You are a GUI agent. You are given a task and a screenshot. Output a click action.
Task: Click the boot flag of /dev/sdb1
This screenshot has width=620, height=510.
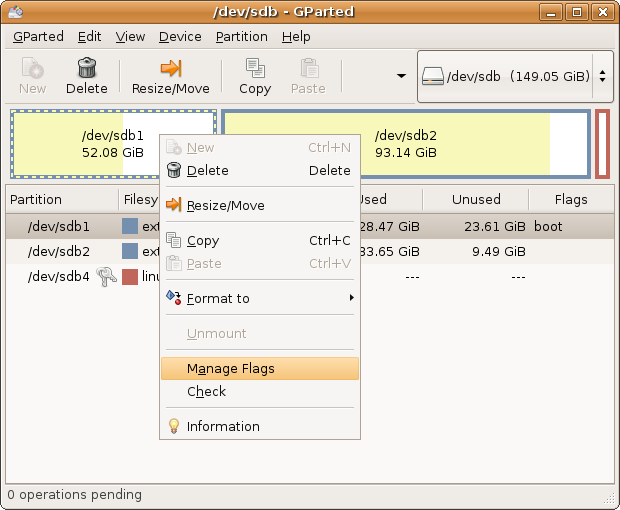click(548, 227)
